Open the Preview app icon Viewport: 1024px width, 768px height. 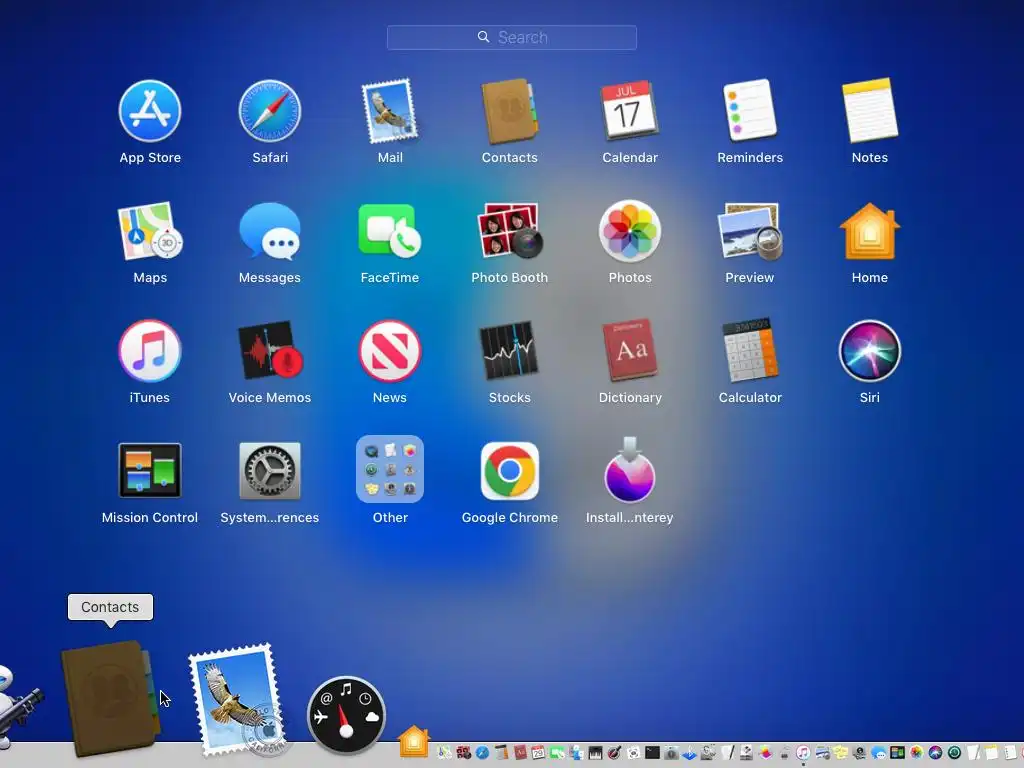click(750, 231)
